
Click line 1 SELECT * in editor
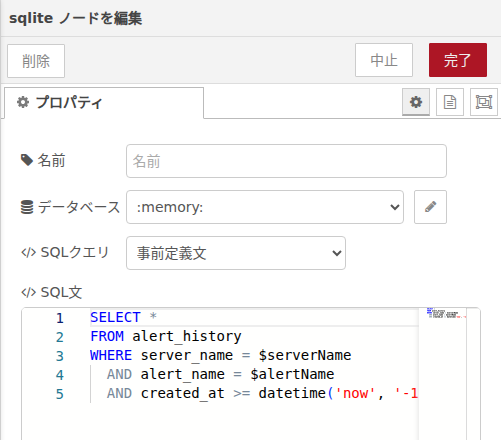pos(123,317)
